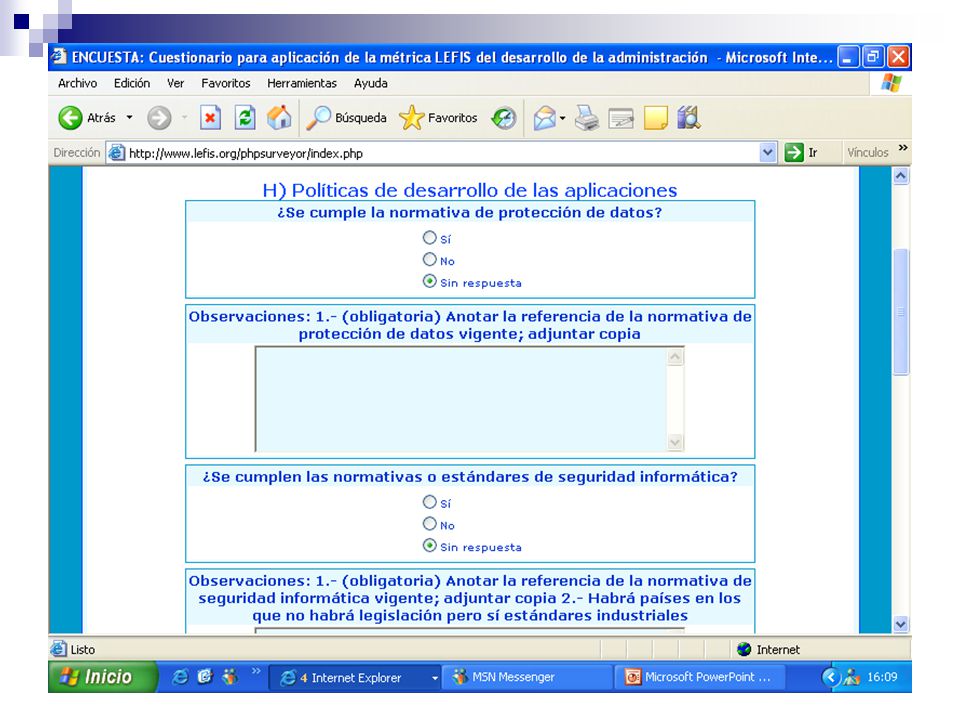
Task: Open the Herramientas menu
Action: pos(302,83)
